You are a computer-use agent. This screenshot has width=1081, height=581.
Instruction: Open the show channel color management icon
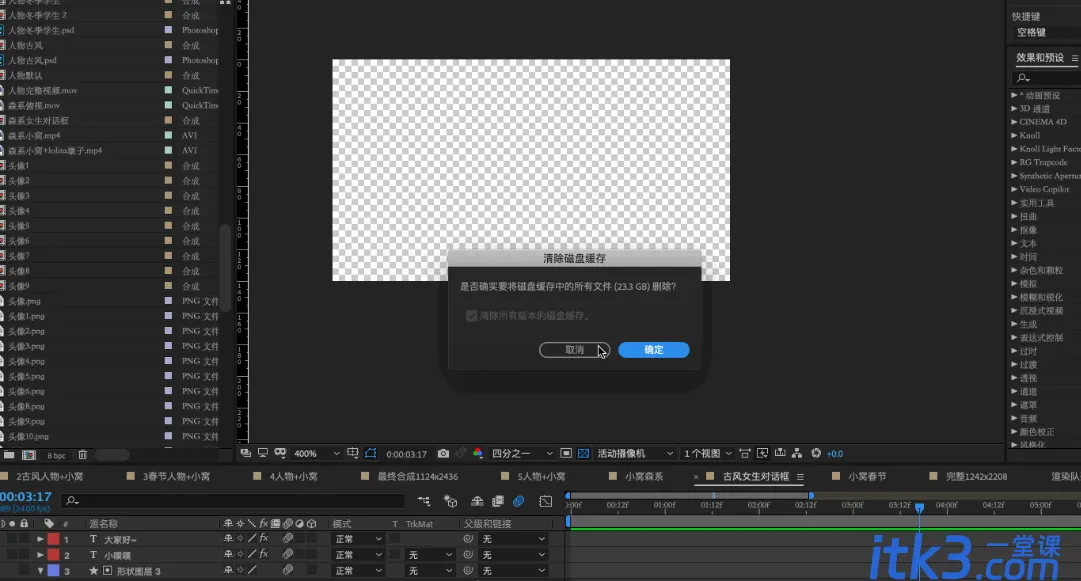(478, 453)
